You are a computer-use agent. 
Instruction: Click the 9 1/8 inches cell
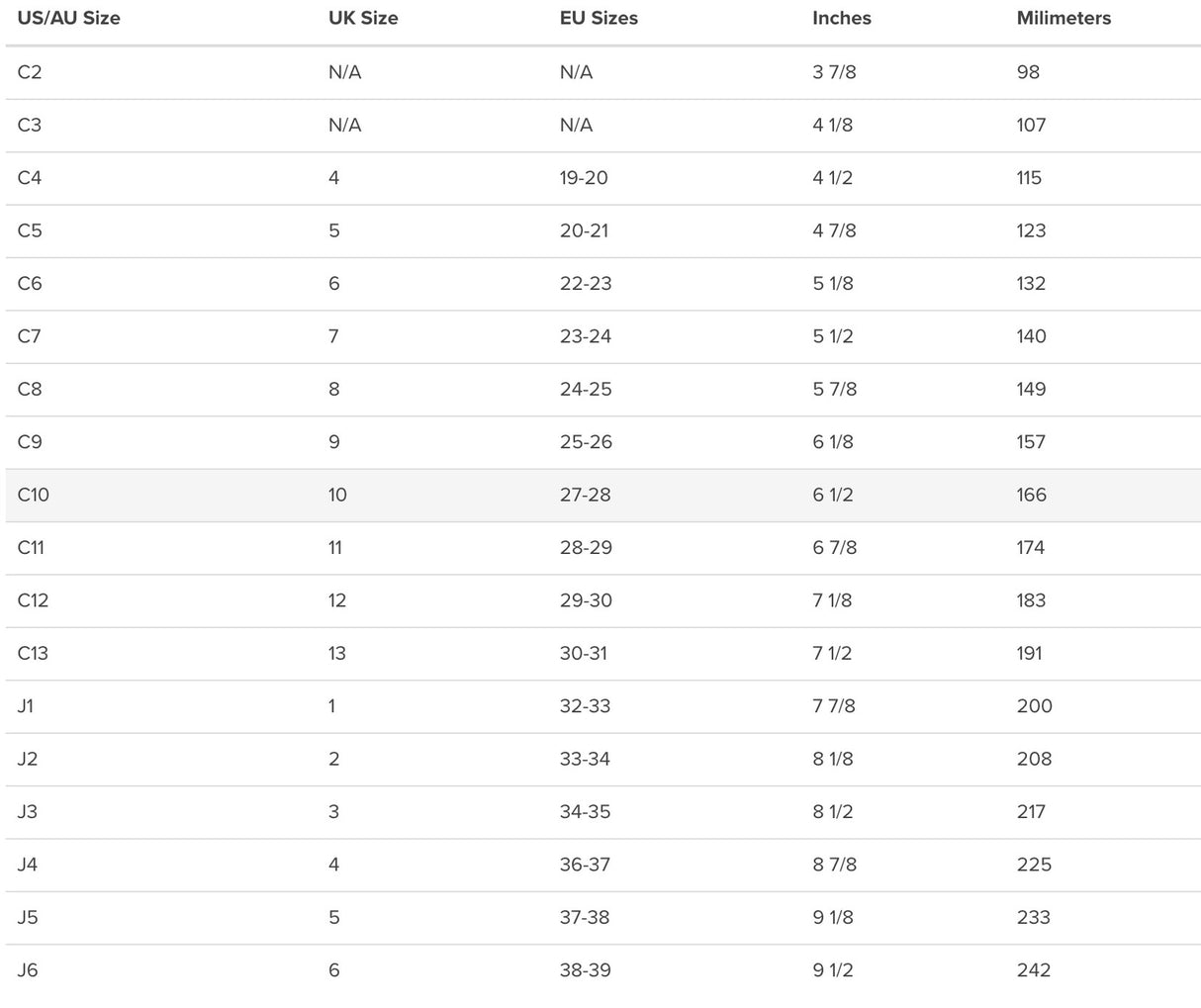(x=832, y=917)
